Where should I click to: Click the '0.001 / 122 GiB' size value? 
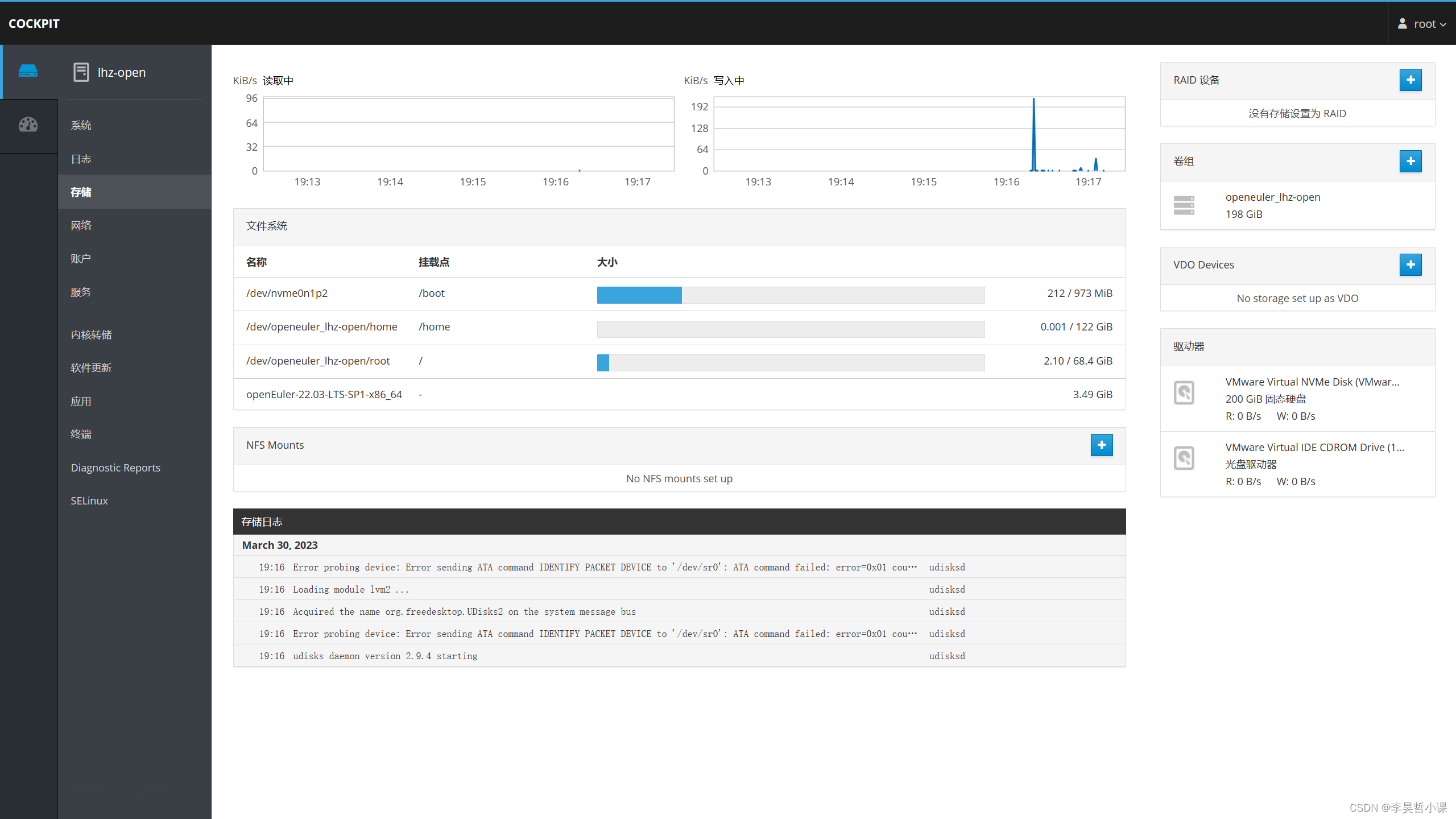1076,327
